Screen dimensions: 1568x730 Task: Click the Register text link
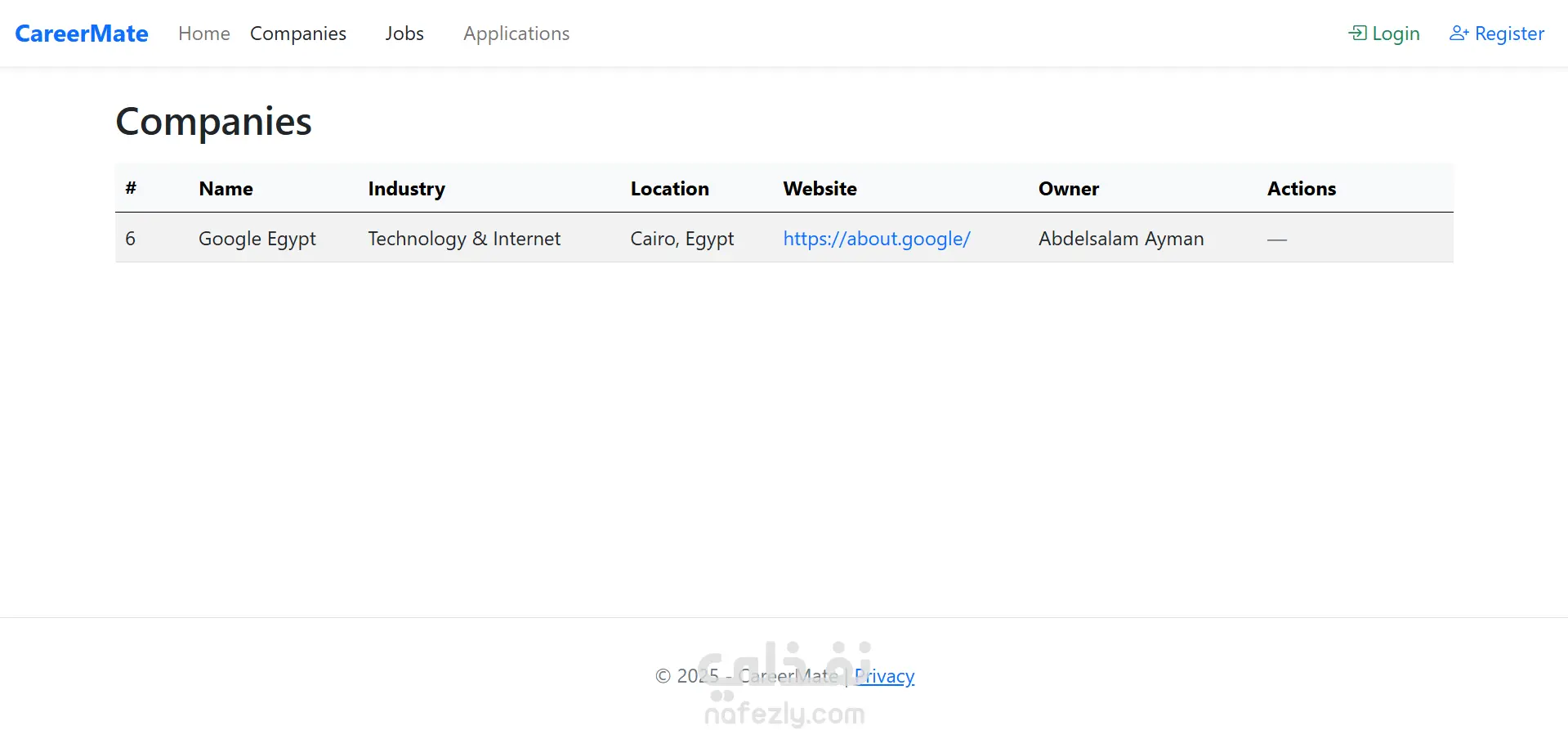click(x=1509, y=34)
